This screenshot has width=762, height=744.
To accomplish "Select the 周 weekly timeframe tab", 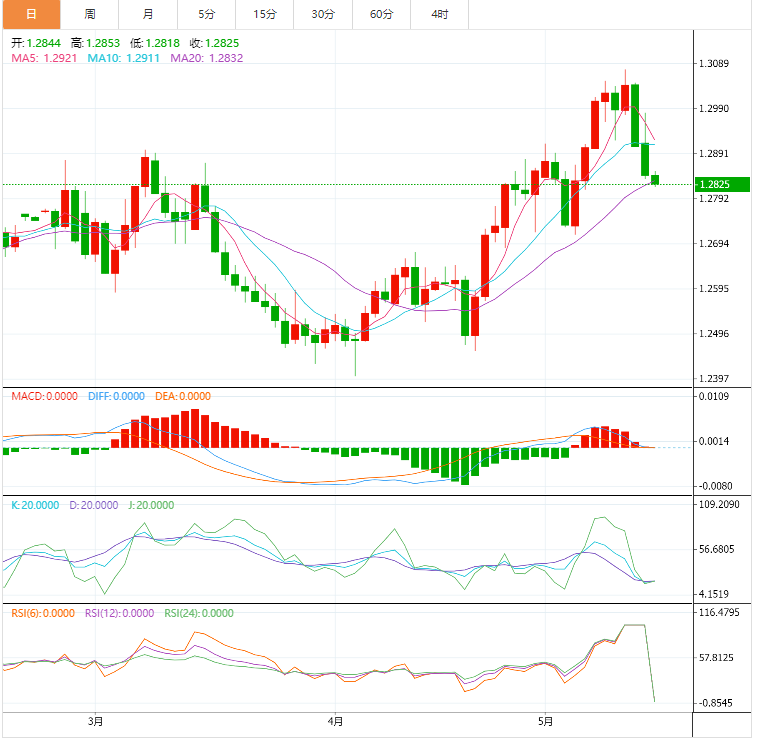I will tap(90, 14).
